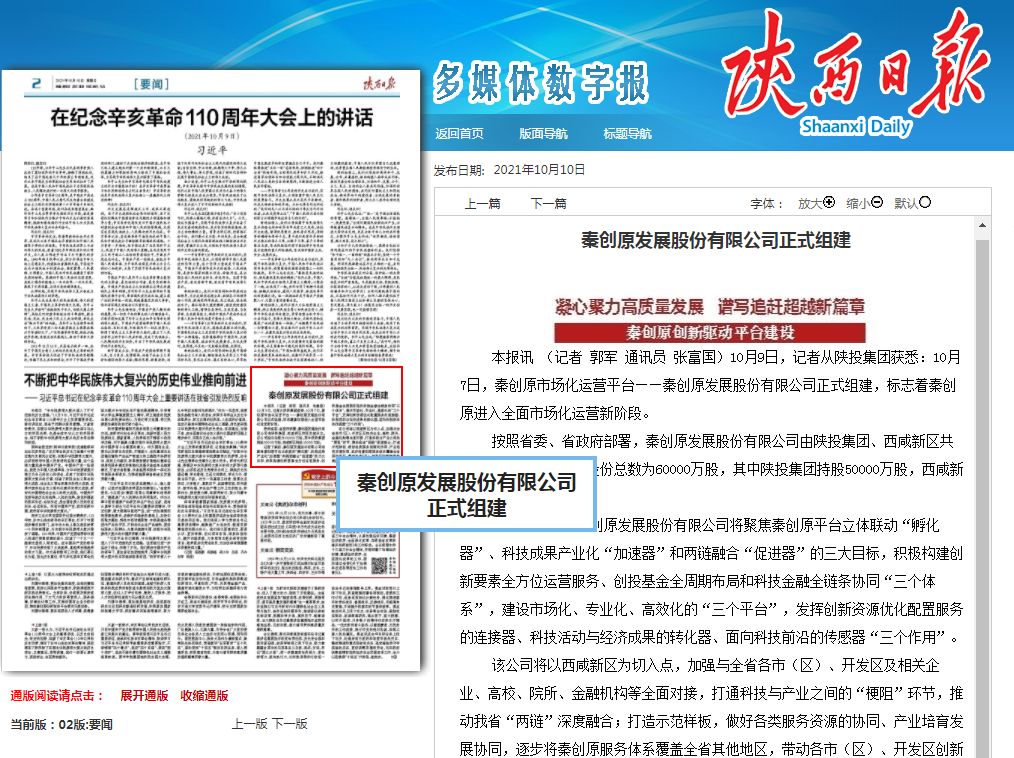Open 返回首页 in the navigation bar
Screen dimensions: 1014x758
[459, 133]
